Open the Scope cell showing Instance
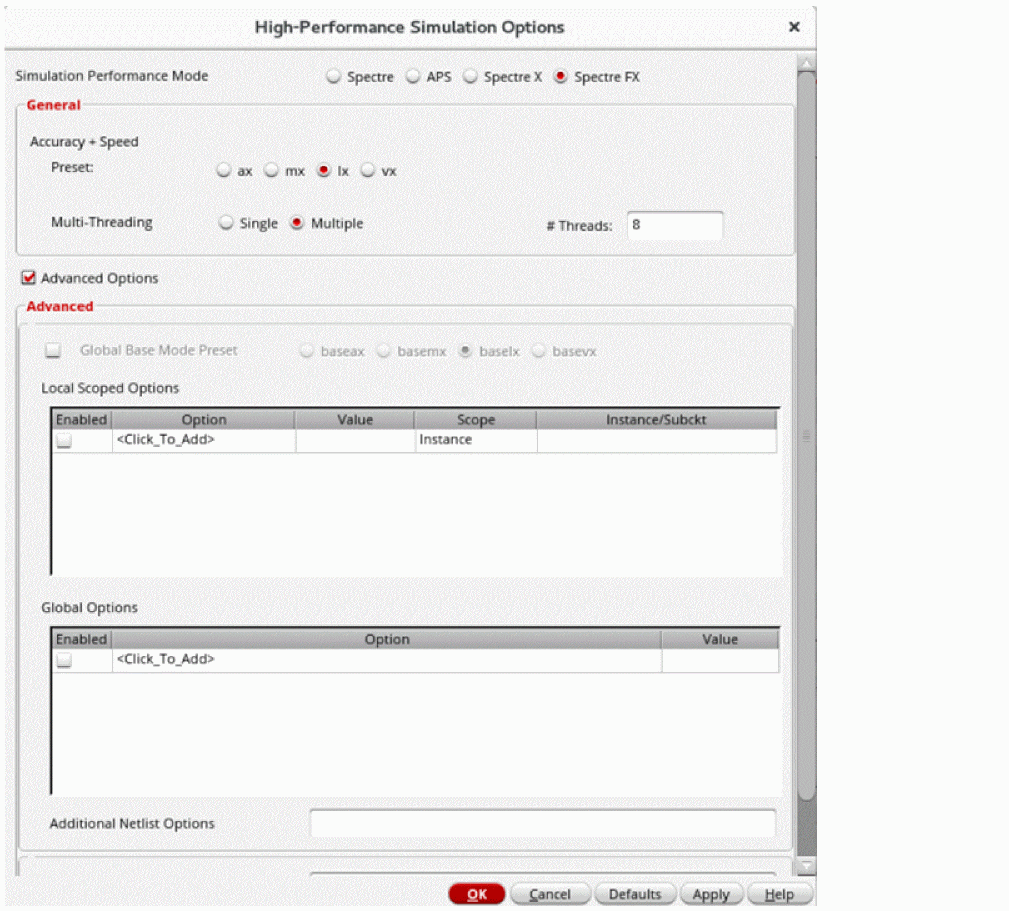The image size is (1009, 911). pos(475,440)
